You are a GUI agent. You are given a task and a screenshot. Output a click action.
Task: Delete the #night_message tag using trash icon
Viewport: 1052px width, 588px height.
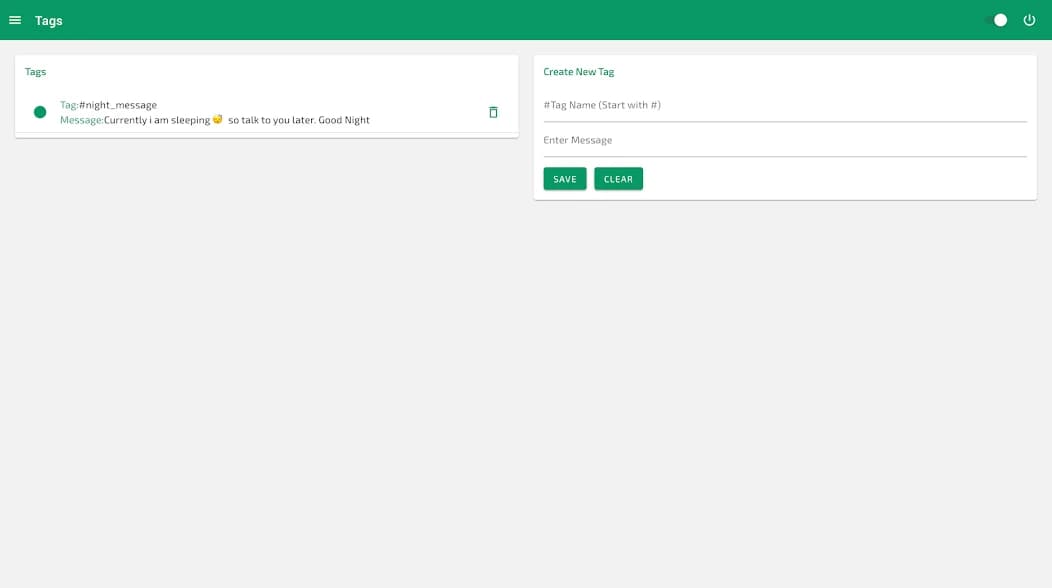(x=493, y=112)
